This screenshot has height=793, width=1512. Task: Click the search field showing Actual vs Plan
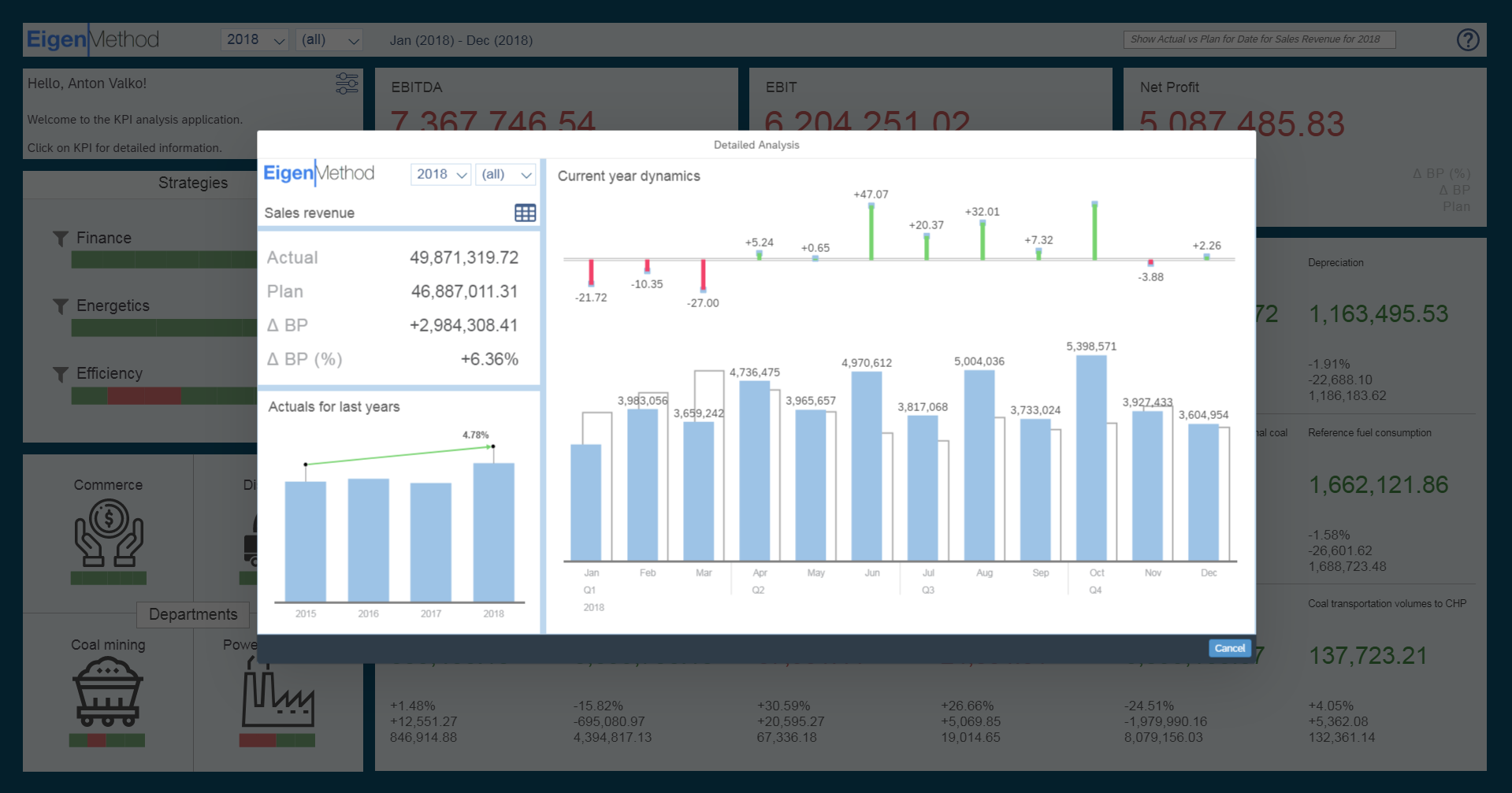(x=1258, y=39)
